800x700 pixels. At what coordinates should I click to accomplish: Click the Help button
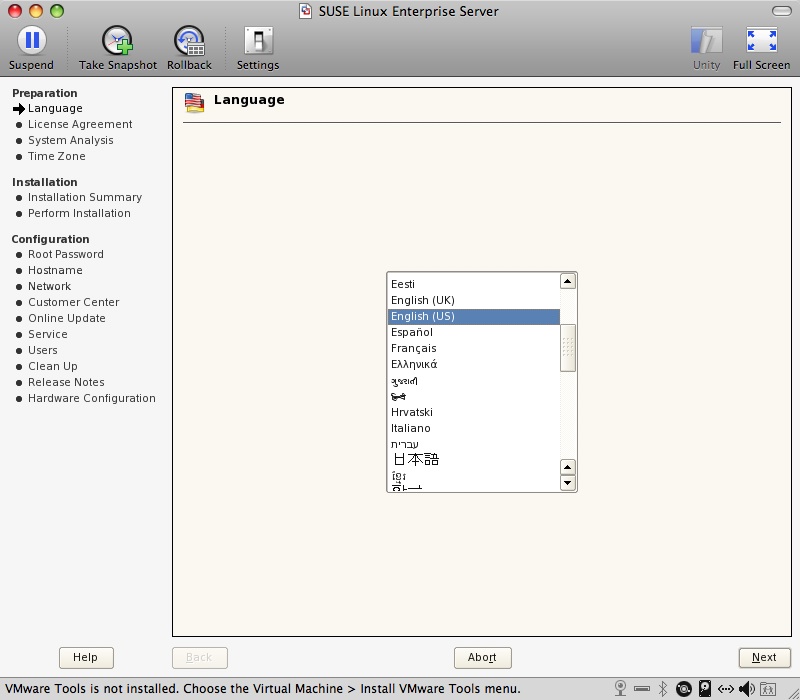pos(86,657)
